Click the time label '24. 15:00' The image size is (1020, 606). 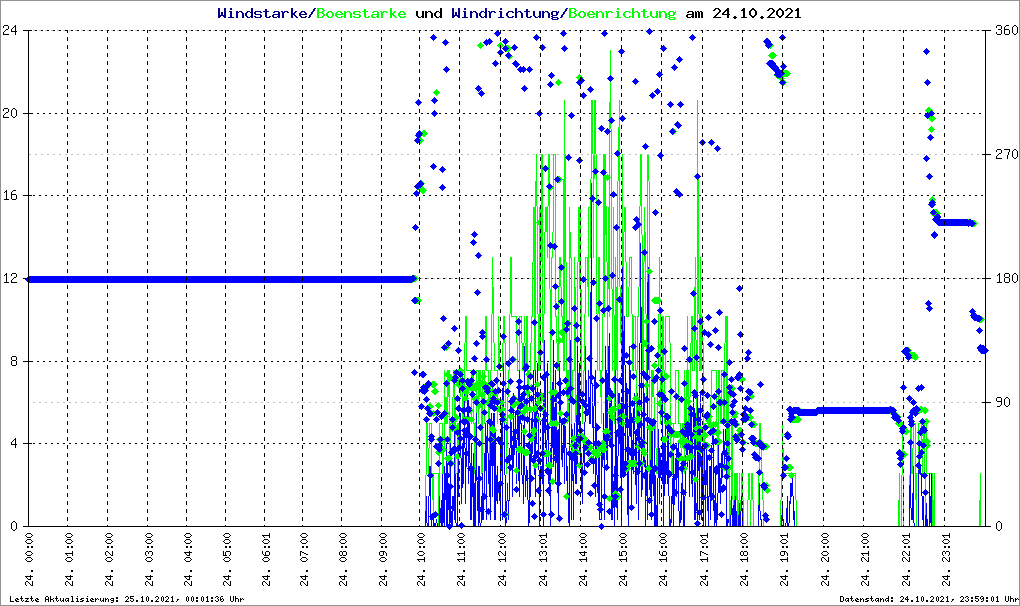point(624,560)
